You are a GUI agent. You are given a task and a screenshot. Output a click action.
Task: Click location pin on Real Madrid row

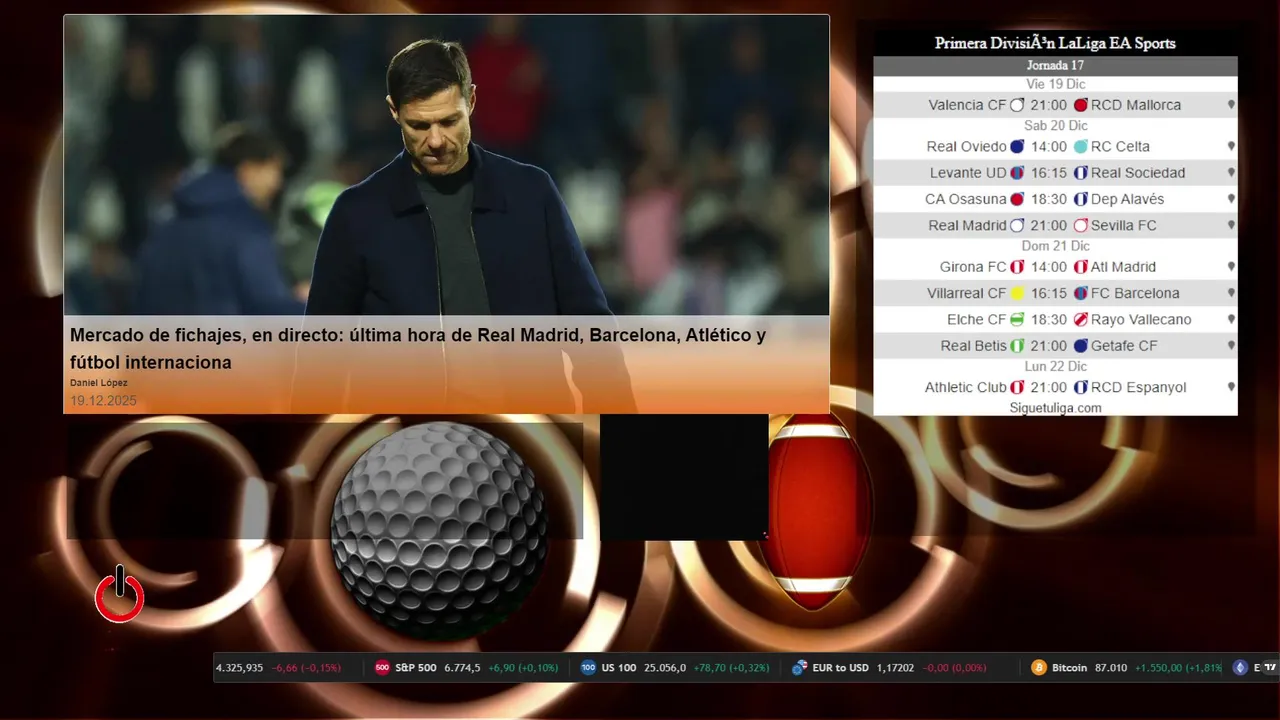point(1231,226)
